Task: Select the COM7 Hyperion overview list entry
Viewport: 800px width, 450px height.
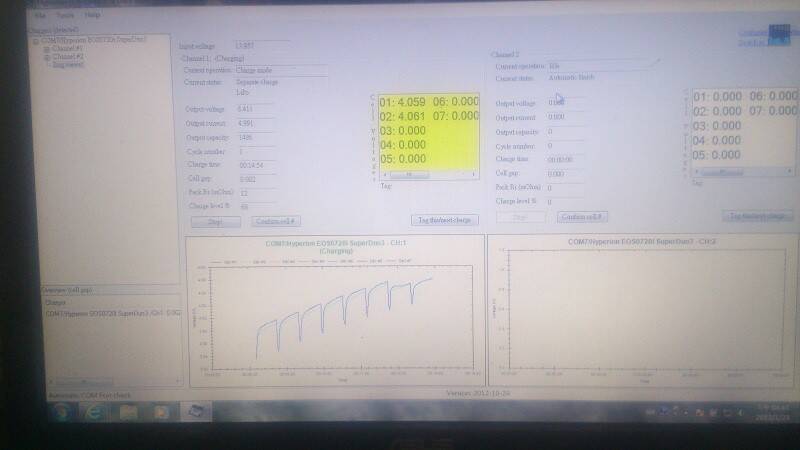Action: pyautogui.click(x=113, y=313)
